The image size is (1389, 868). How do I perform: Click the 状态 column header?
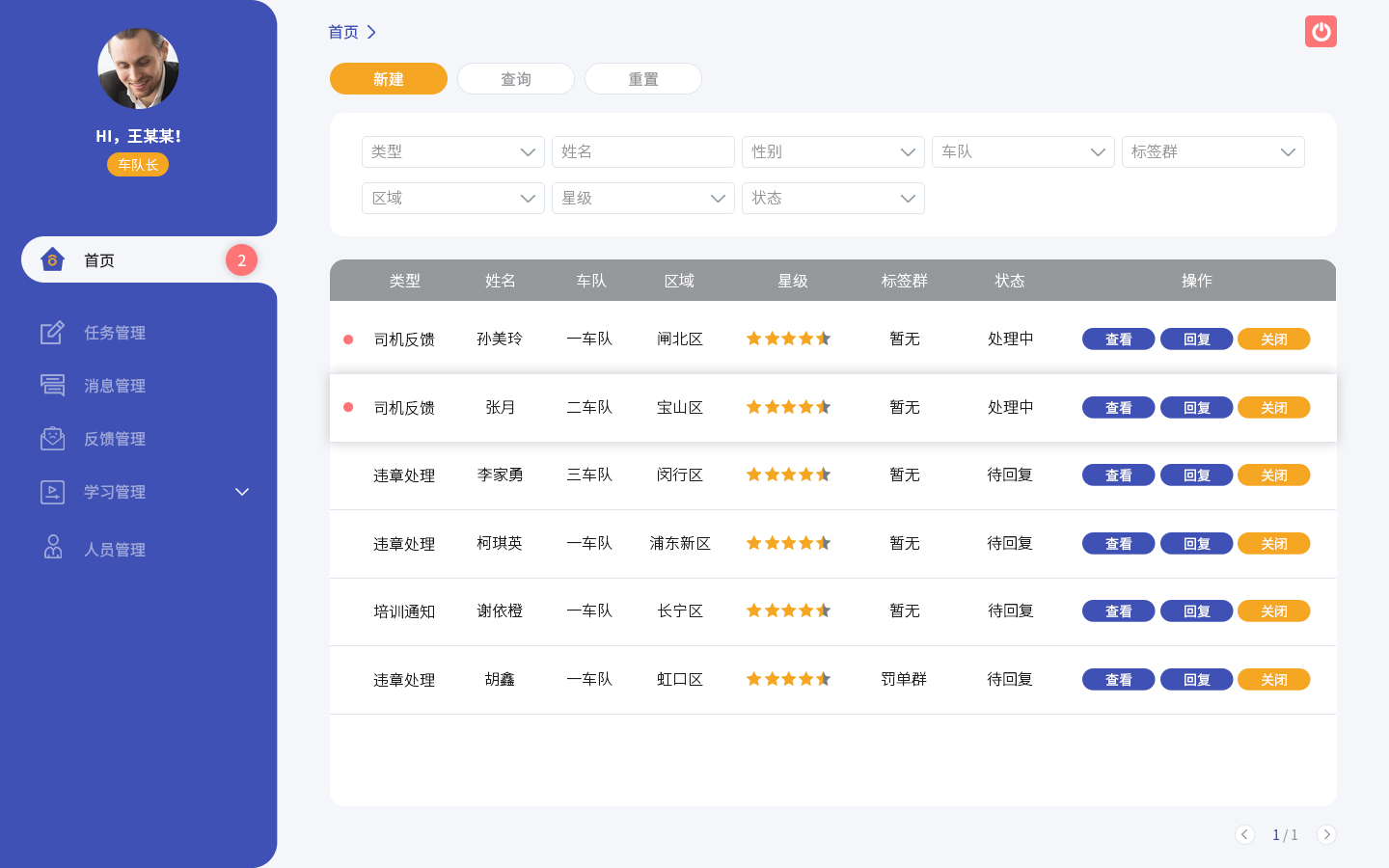pyautogui.click(x=1010, y=281)
